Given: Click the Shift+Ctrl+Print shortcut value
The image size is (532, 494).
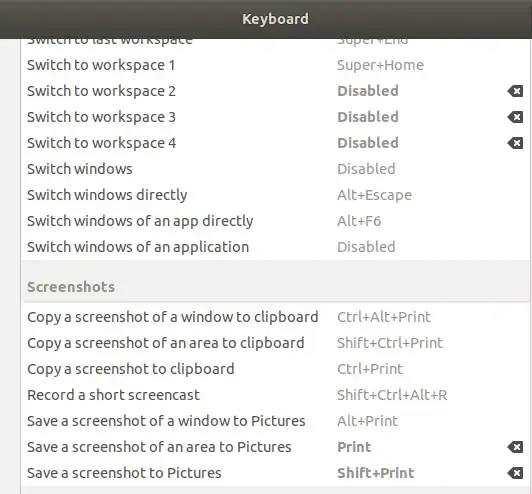Looking at the screenshot, I should [x=390, y=343].
